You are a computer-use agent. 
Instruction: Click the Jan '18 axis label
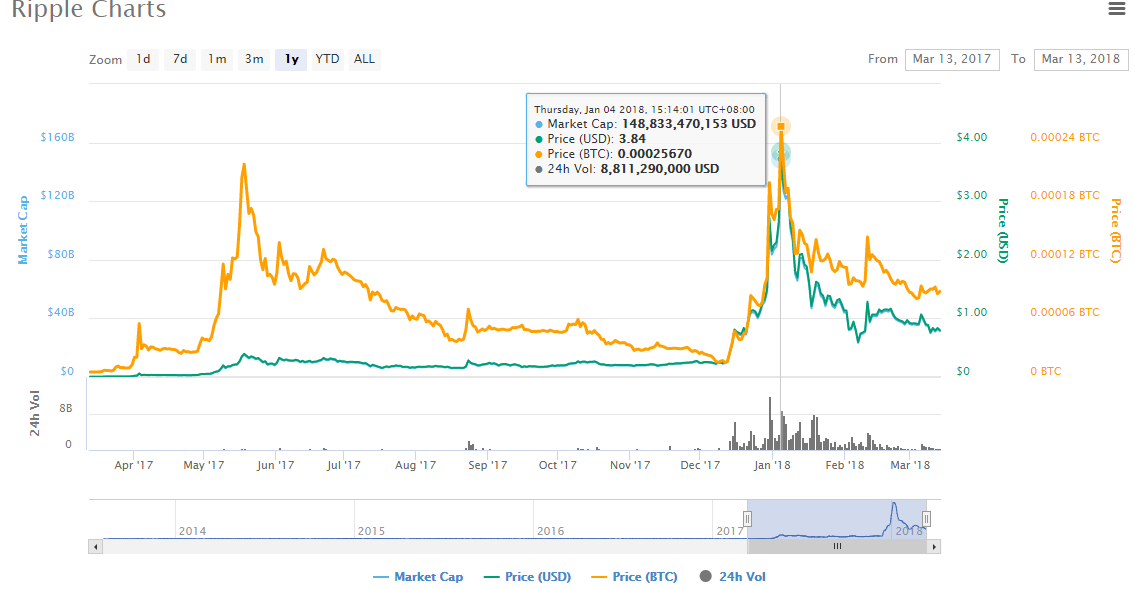click(x=772, y=465)
